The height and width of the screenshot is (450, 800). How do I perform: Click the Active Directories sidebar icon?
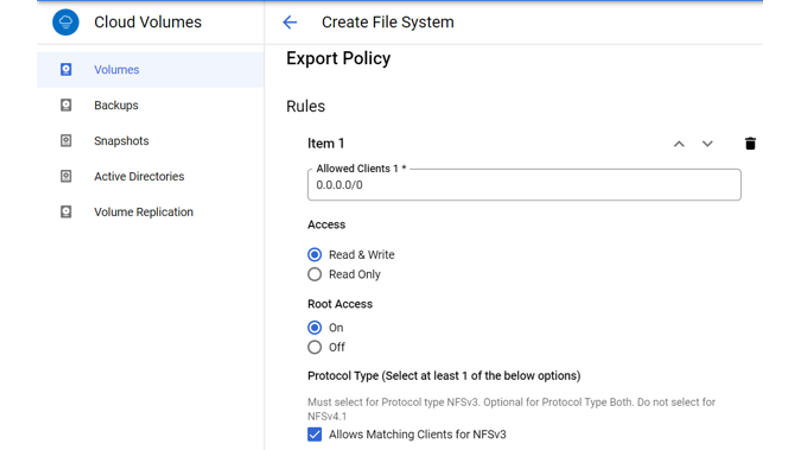[x=66, y=176]
